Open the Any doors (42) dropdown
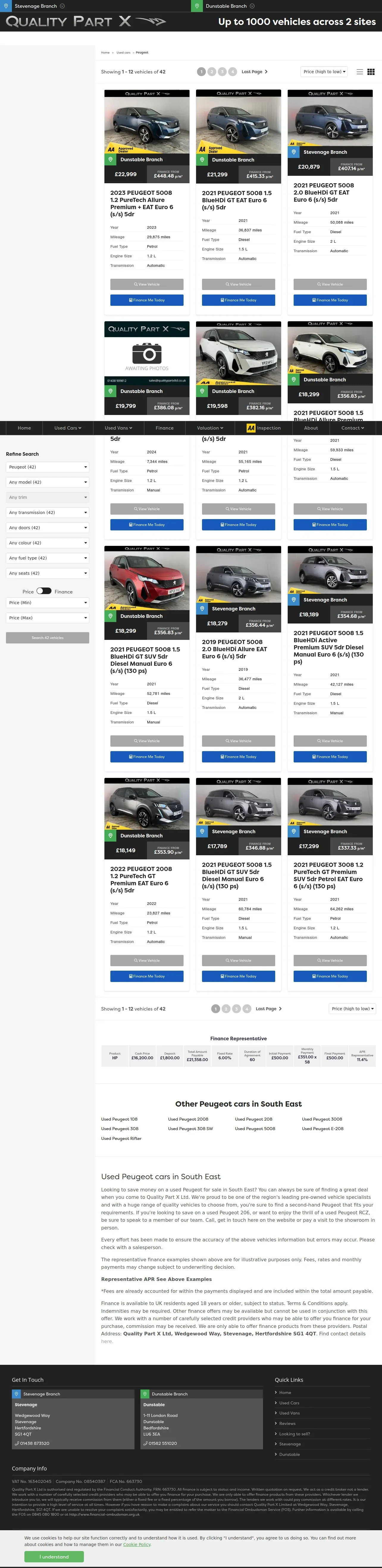 pyautogui.click(x=47, y=528)
